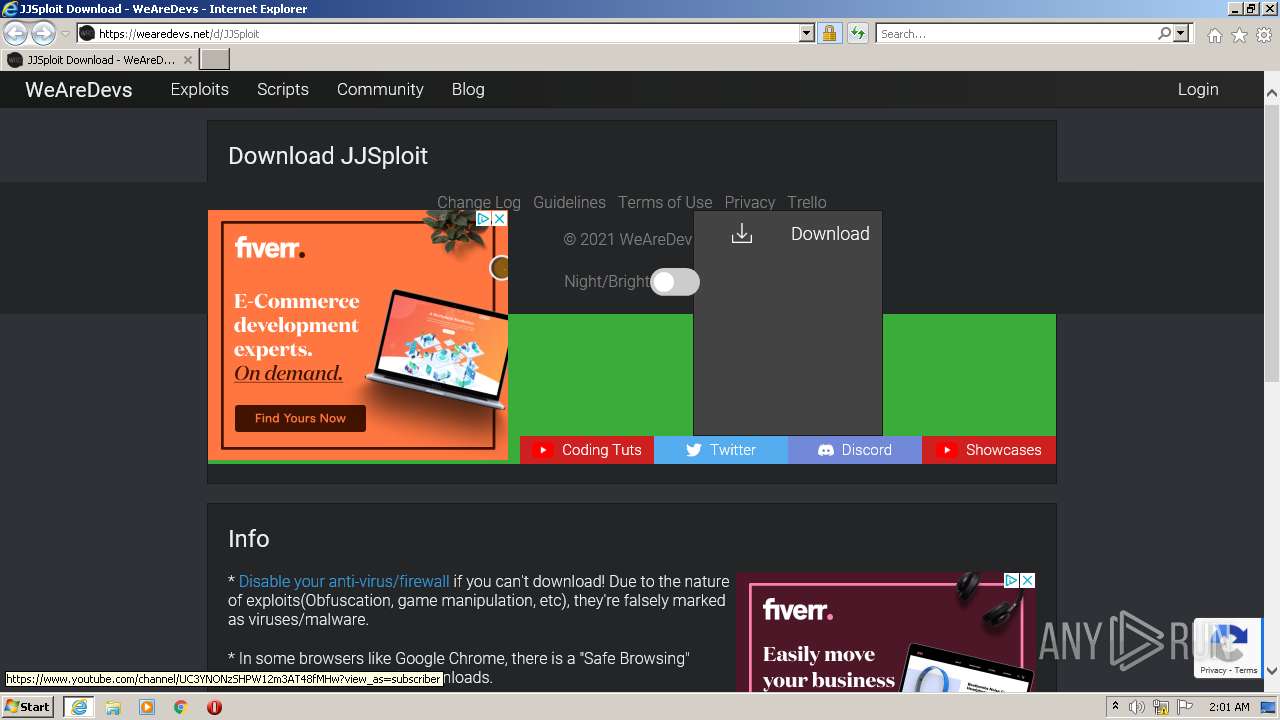Click the Showcases button
This screenshot has height=720, width=1280.
(x=989, y=450)
